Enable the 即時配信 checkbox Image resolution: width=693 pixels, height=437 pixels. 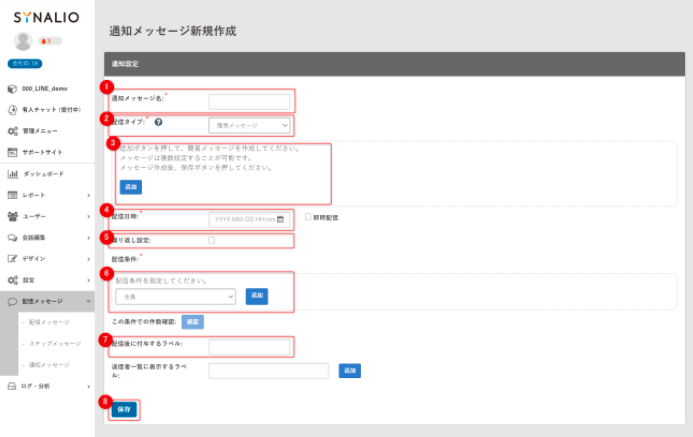pos(309,217)
